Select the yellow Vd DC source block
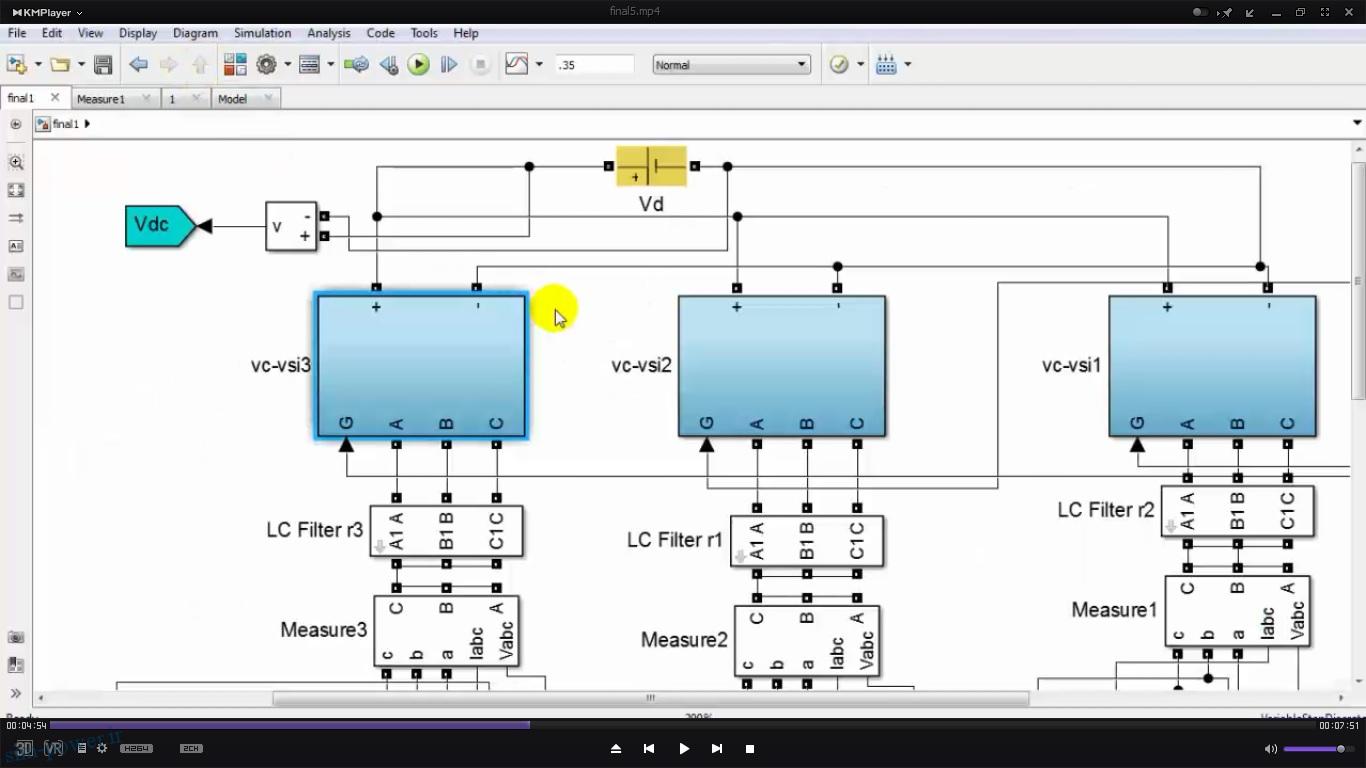1366x768 pixels. (x=651, y=166)
